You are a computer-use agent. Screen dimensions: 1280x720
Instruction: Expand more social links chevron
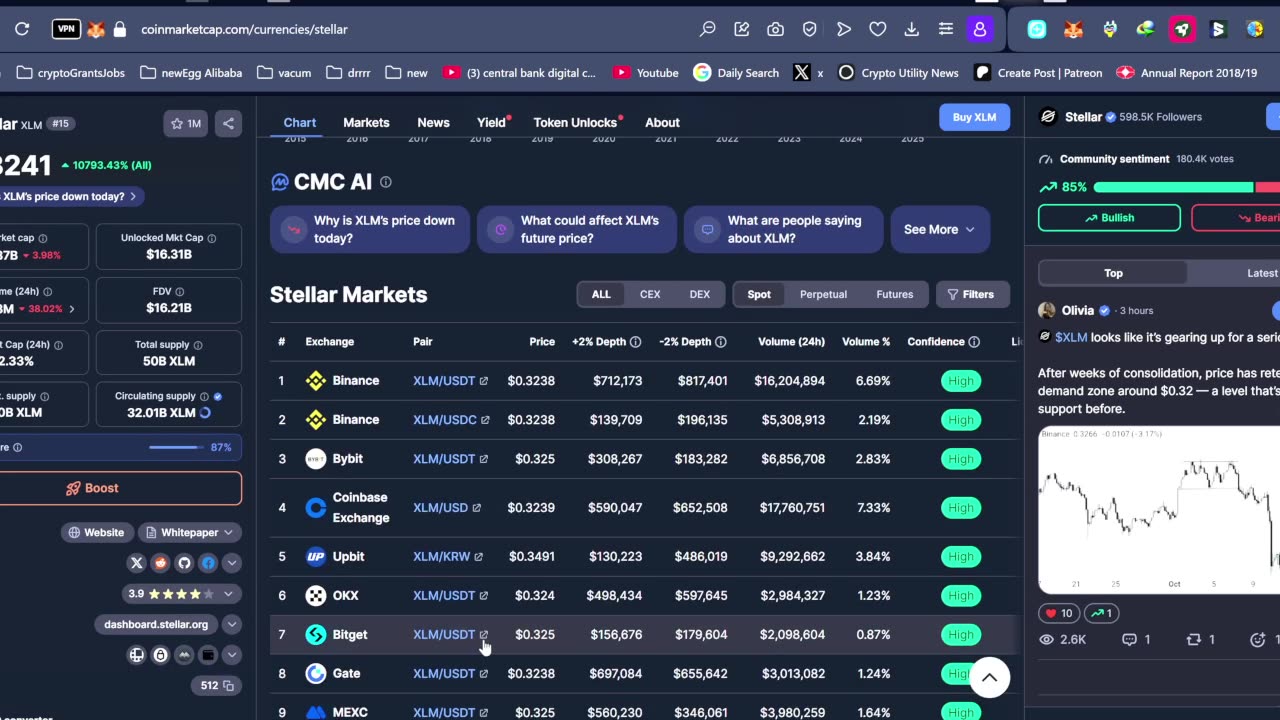pos(231,563)
